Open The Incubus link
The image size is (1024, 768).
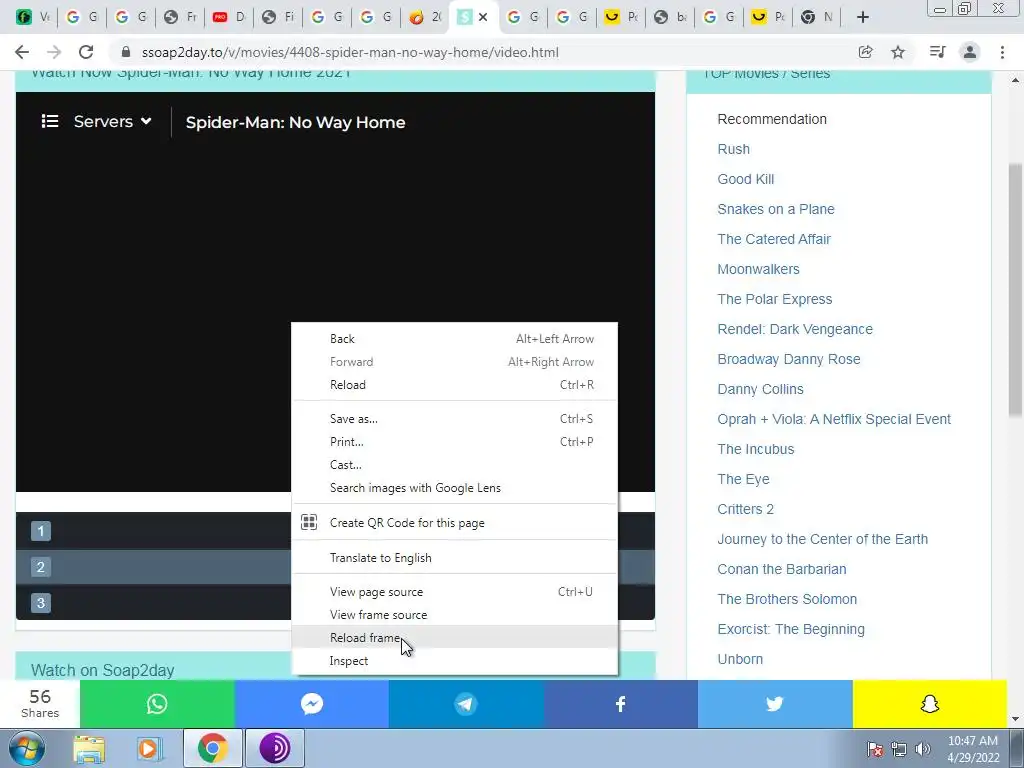pyautogui.click(x=756, y=449)
